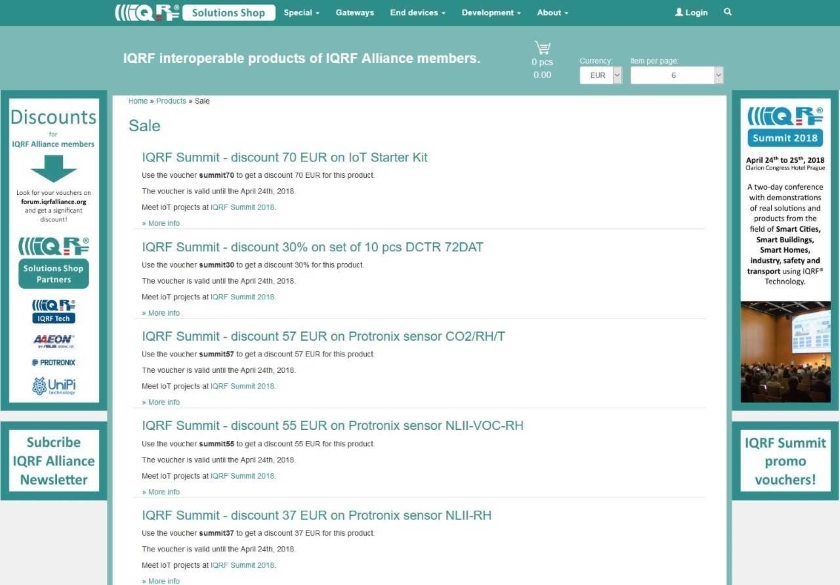Open Protronix sensor CO2/RH/T discount title
This screenshot has width=840, height=585.
tap(323, 336)
